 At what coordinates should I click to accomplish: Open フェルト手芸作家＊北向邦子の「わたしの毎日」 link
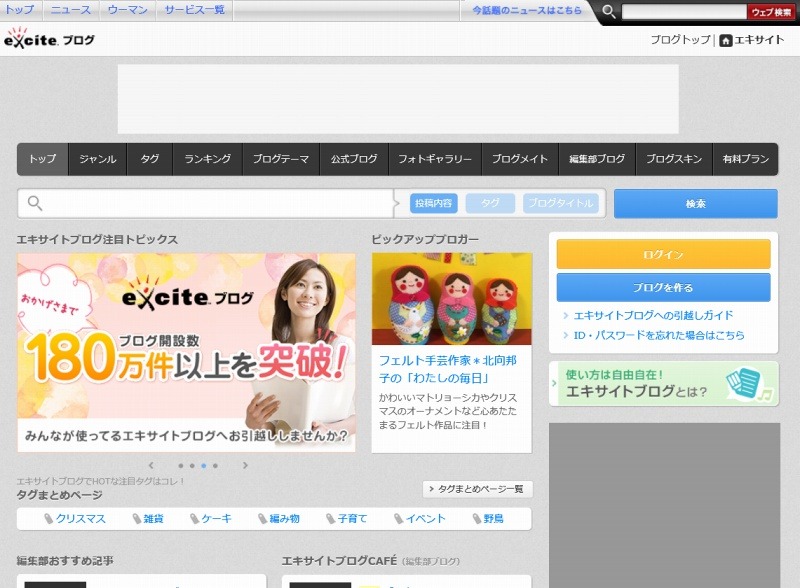click(x=447, y=369)
